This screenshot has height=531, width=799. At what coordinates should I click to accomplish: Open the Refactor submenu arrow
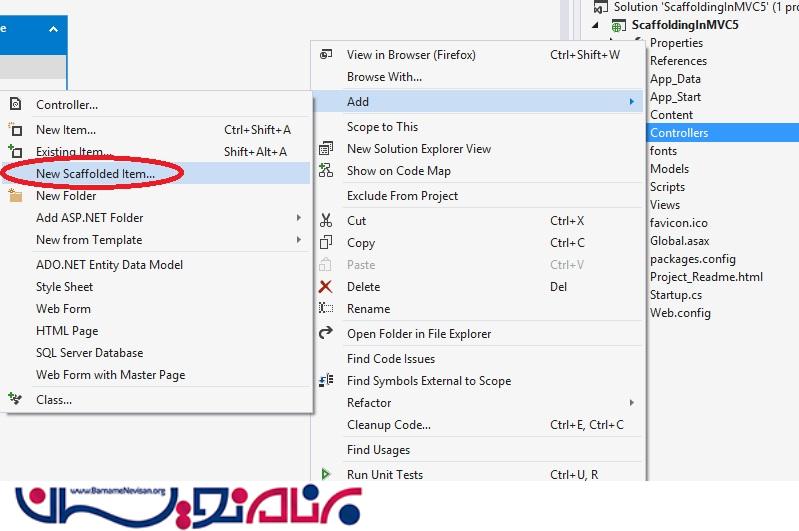(632, 403)
